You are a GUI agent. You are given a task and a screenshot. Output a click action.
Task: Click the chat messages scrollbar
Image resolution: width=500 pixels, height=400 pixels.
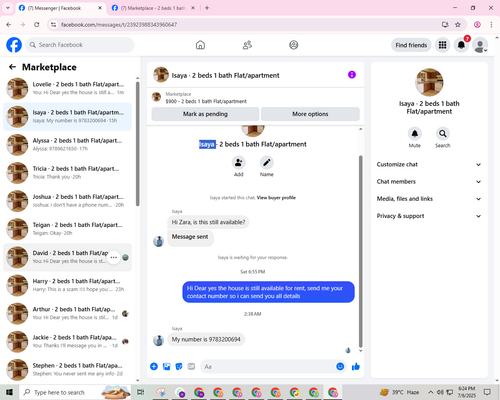360,252
